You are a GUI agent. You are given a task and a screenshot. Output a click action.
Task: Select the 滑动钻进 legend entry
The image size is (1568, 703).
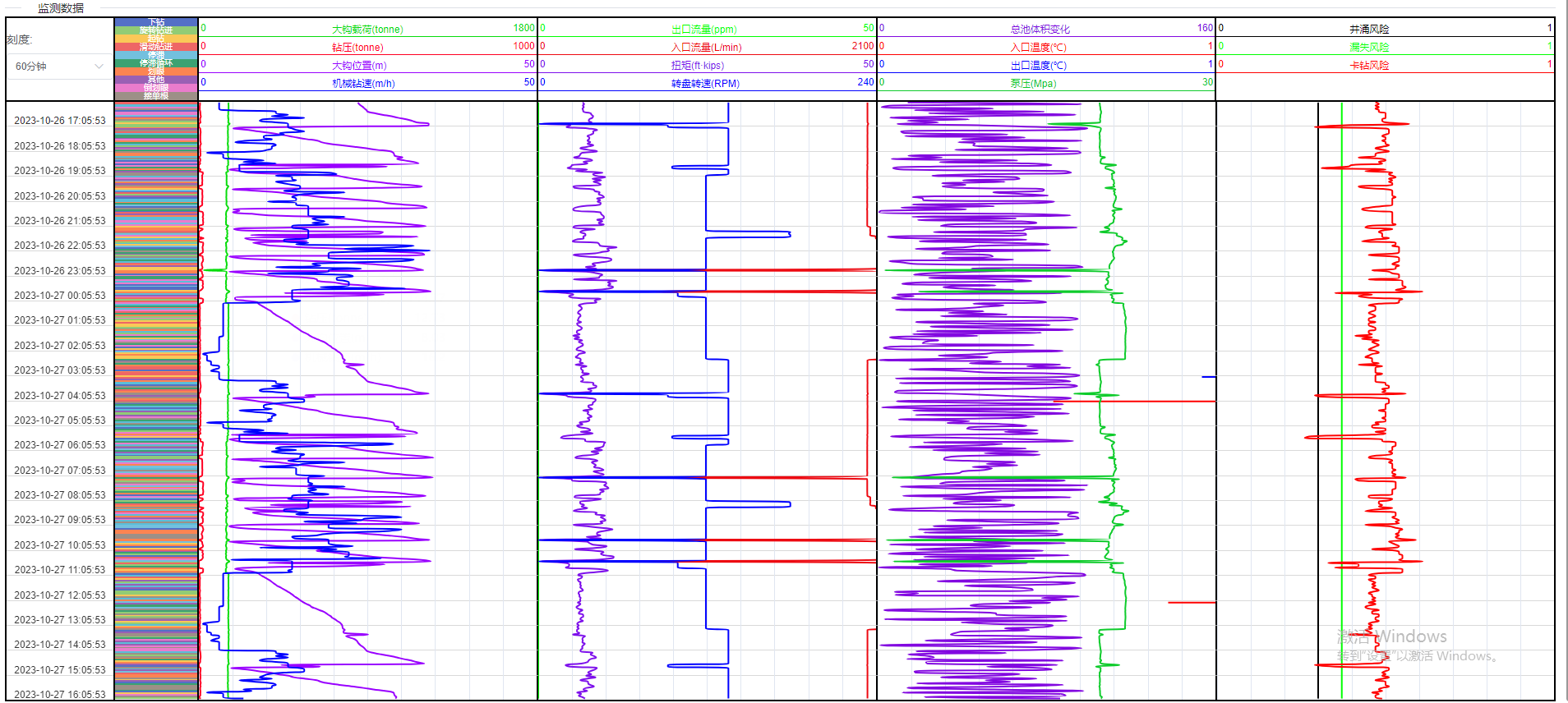156,47
